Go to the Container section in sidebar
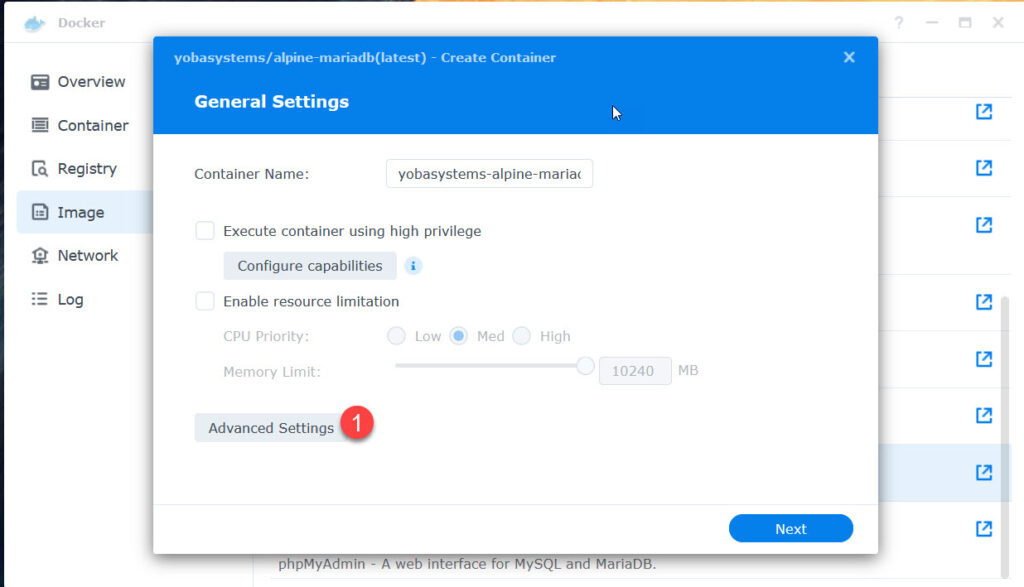 (80, 125)
